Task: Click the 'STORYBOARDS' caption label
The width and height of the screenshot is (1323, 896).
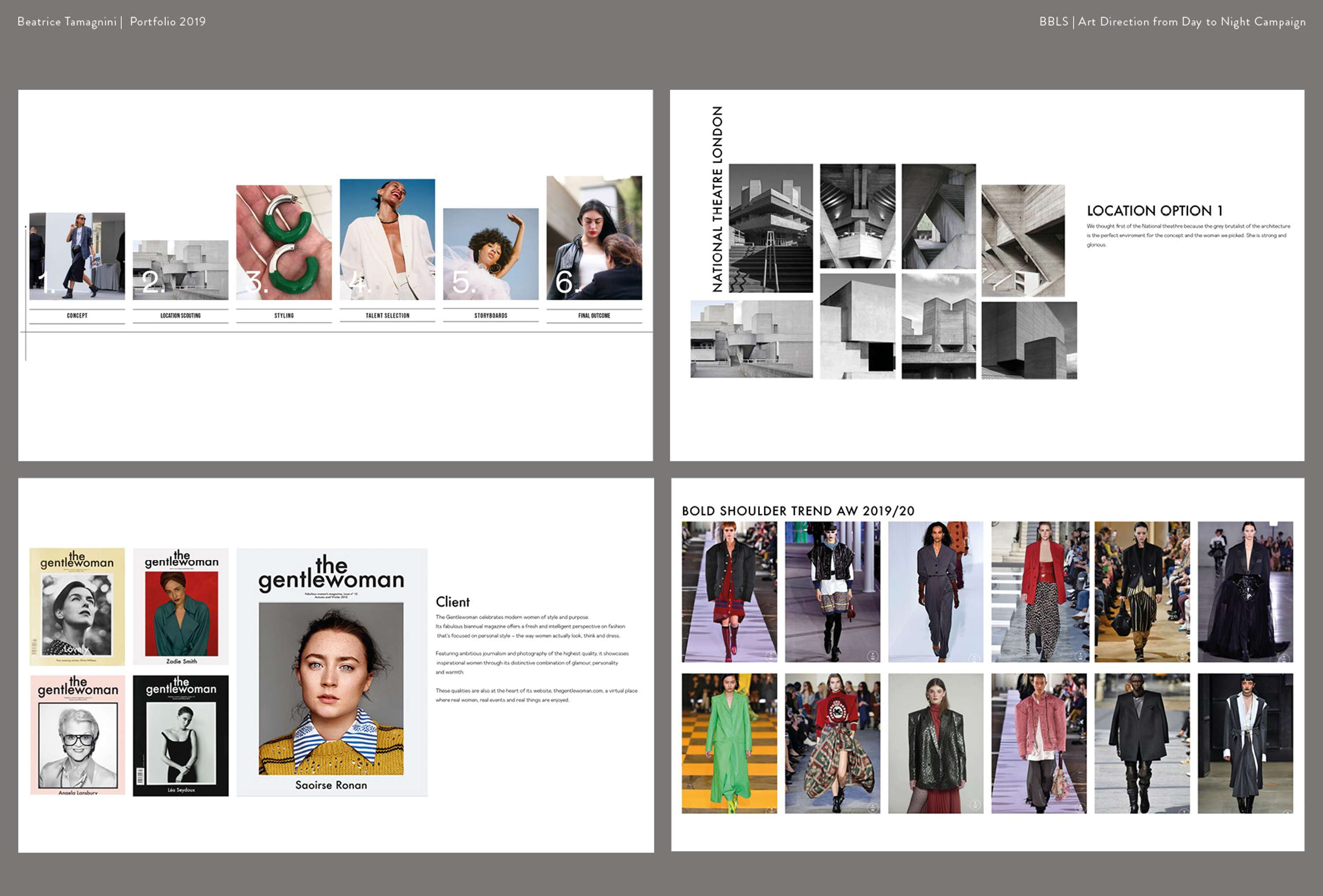Action: click(x=491, y=315)
